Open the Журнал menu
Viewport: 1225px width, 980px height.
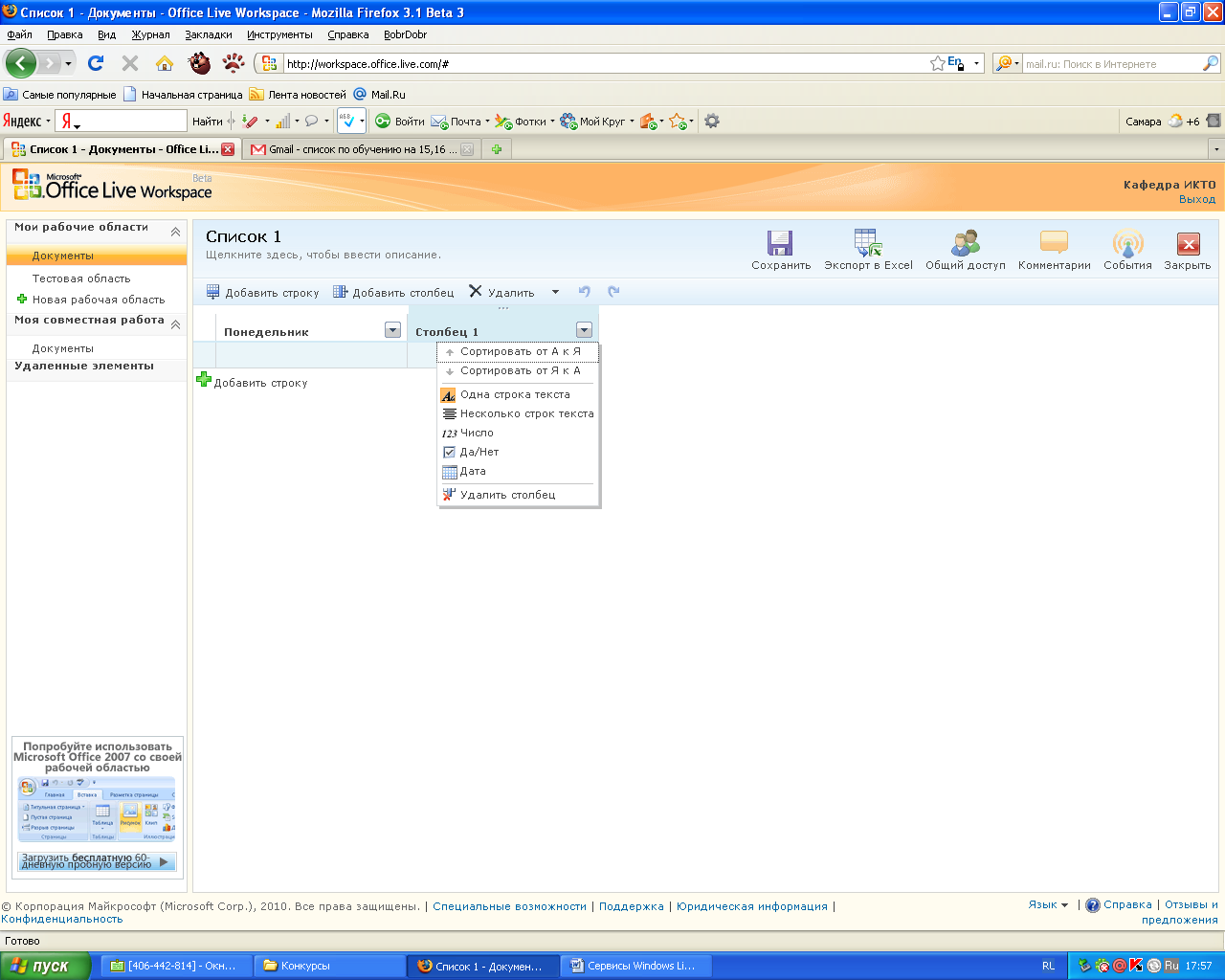(x=150, y=34)
